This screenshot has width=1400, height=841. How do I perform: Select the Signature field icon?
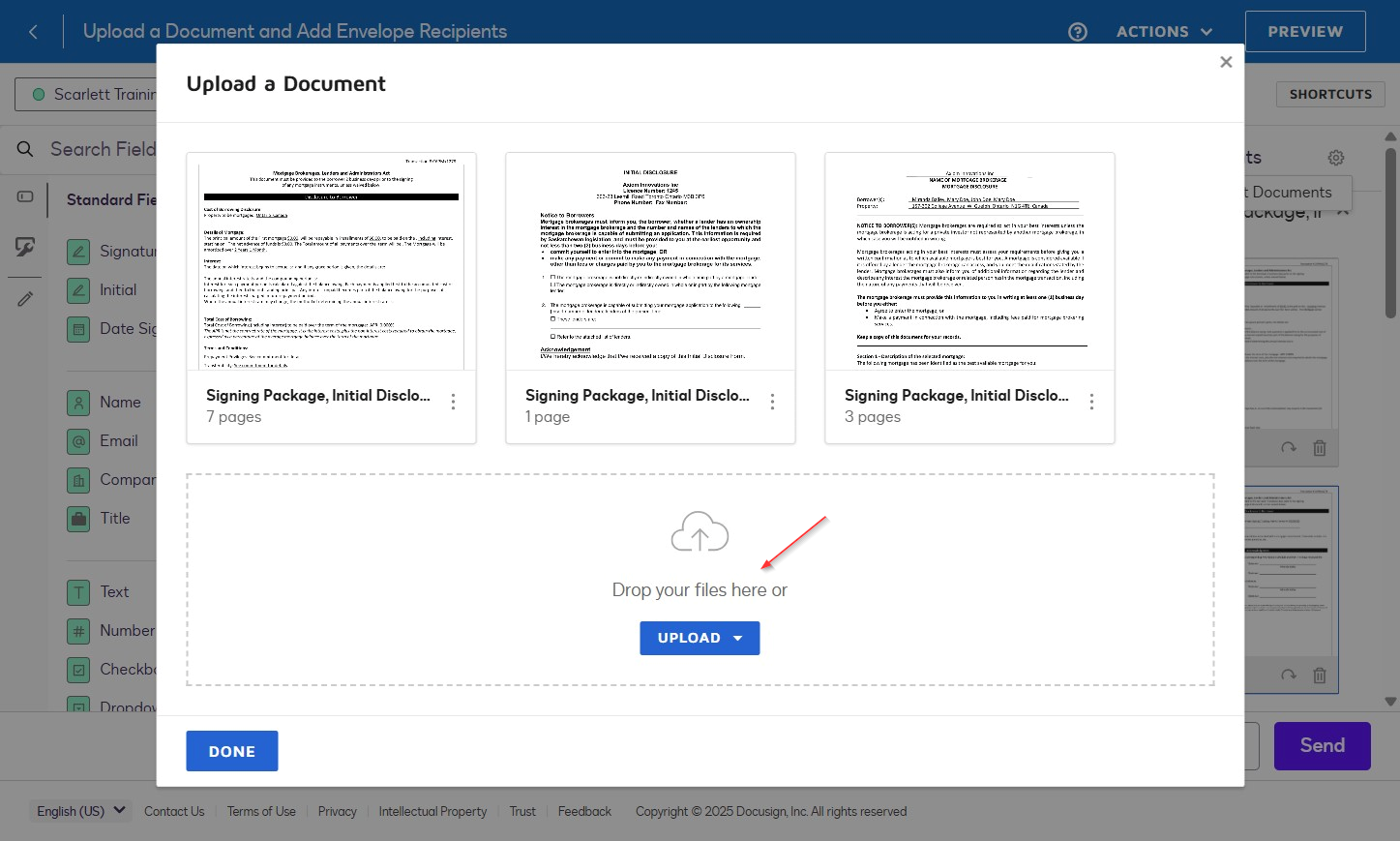pos(78,252)
